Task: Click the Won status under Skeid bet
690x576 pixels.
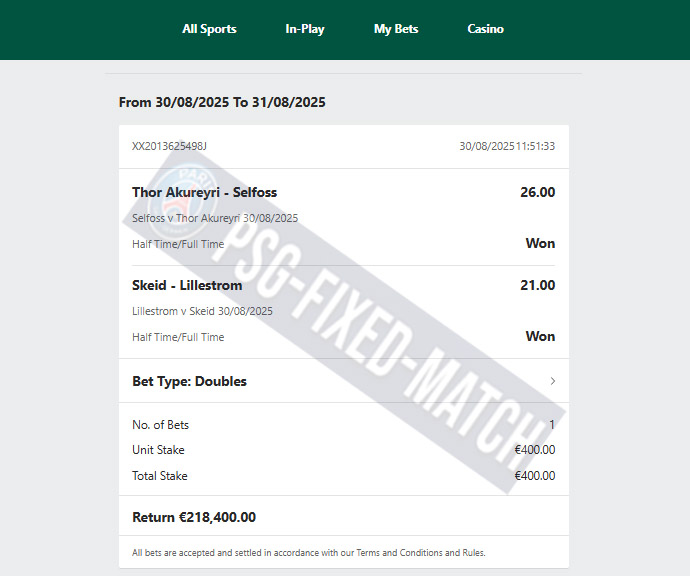Action: (x=540, y=337)
